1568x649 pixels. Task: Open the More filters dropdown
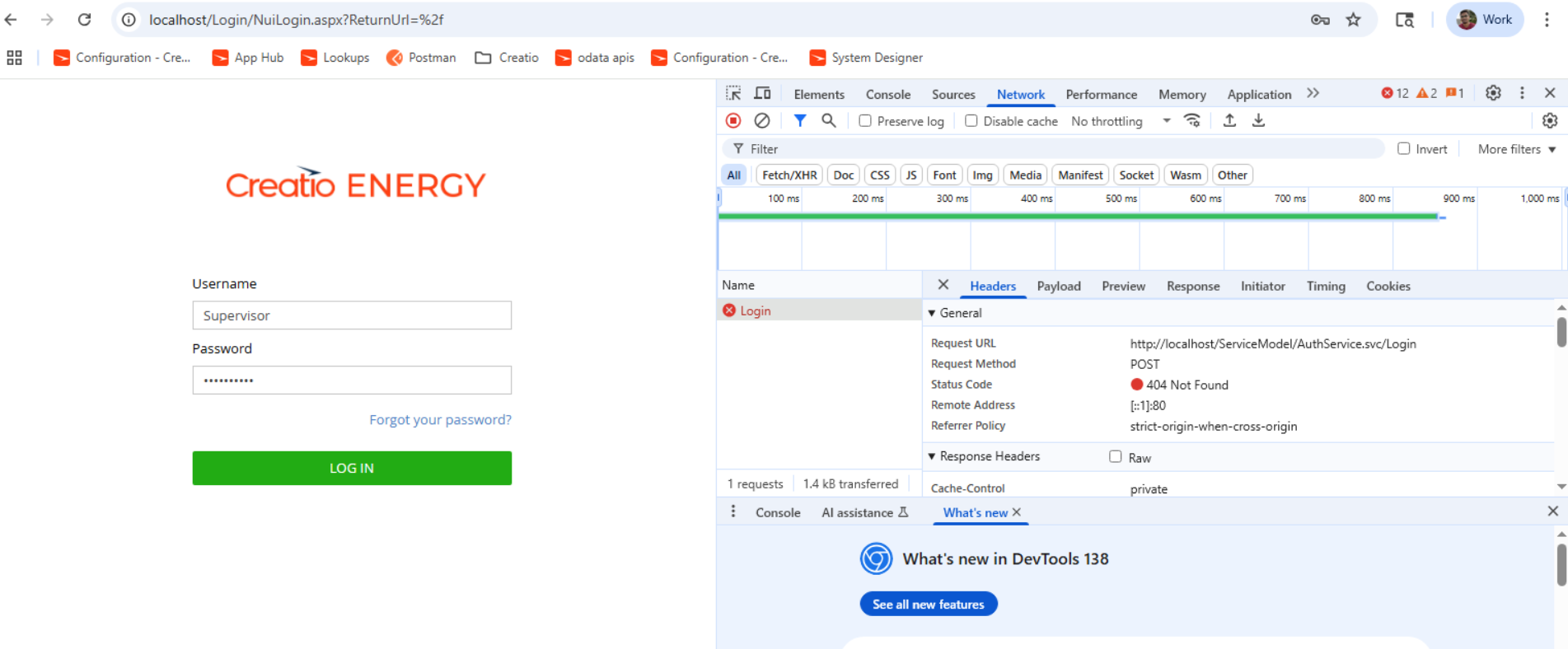click(1517, 149)
